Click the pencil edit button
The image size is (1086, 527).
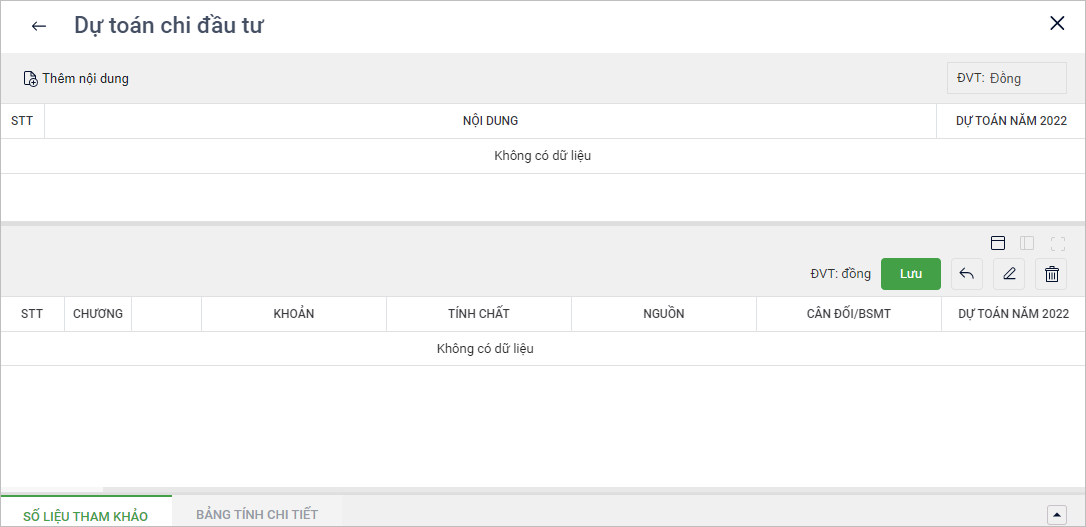(x=1009, y=274)
